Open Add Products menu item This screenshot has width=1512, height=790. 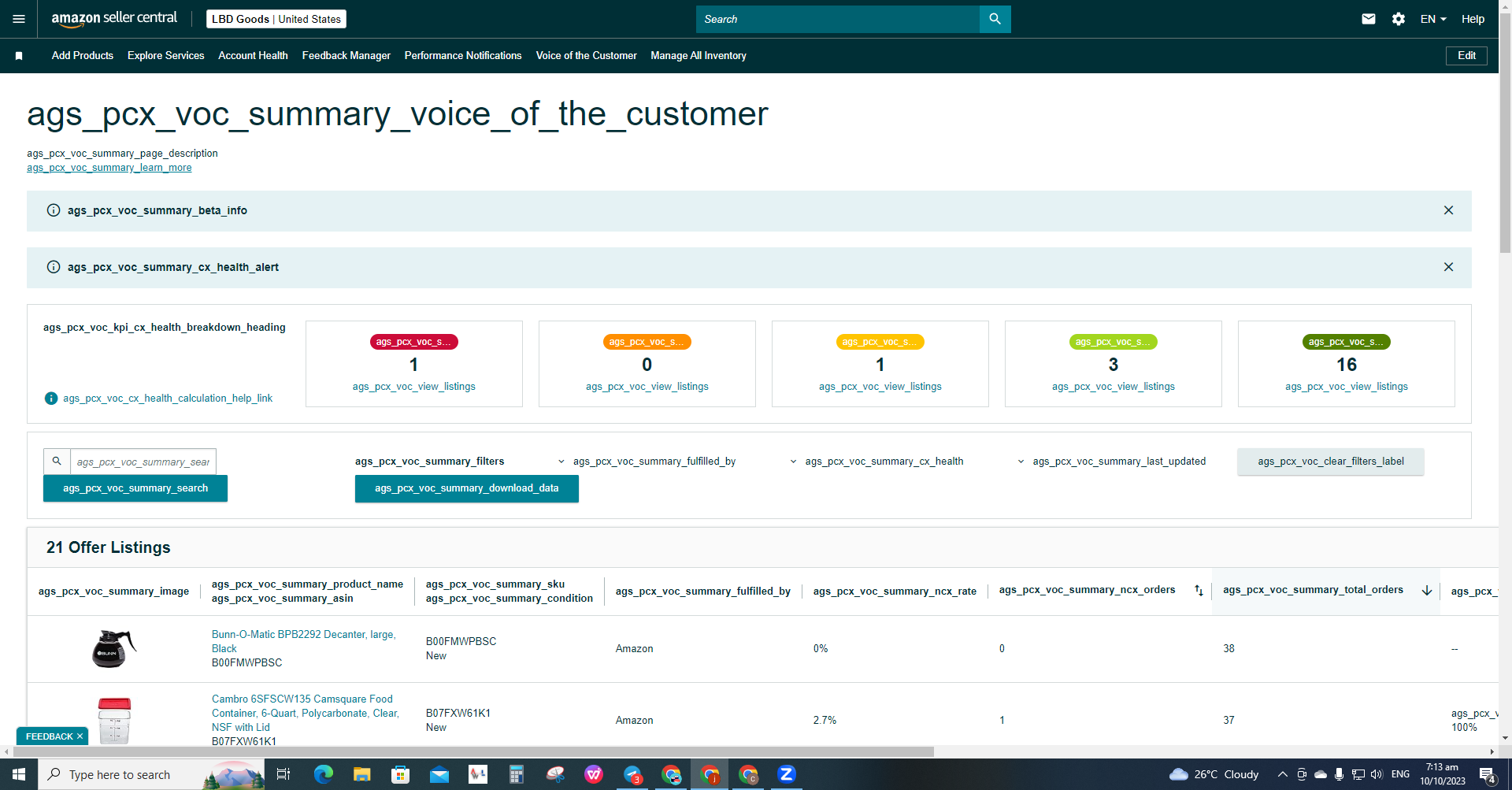coord(83,56)
